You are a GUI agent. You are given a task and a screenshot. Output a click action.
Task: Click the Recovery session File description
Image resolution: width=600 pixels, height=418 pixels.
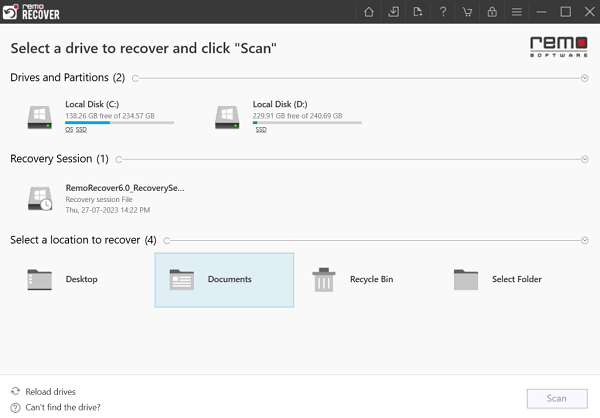coord(99,199)
